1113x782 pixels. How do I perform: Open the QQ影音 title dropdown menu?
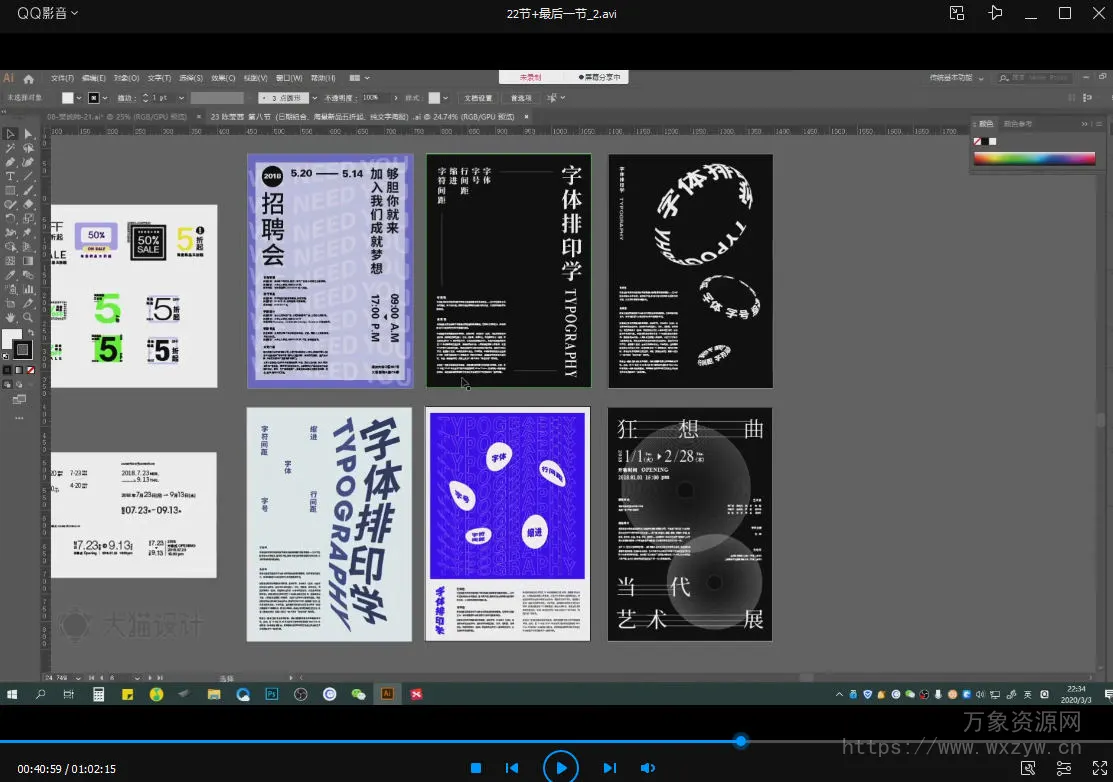[48, 13]
